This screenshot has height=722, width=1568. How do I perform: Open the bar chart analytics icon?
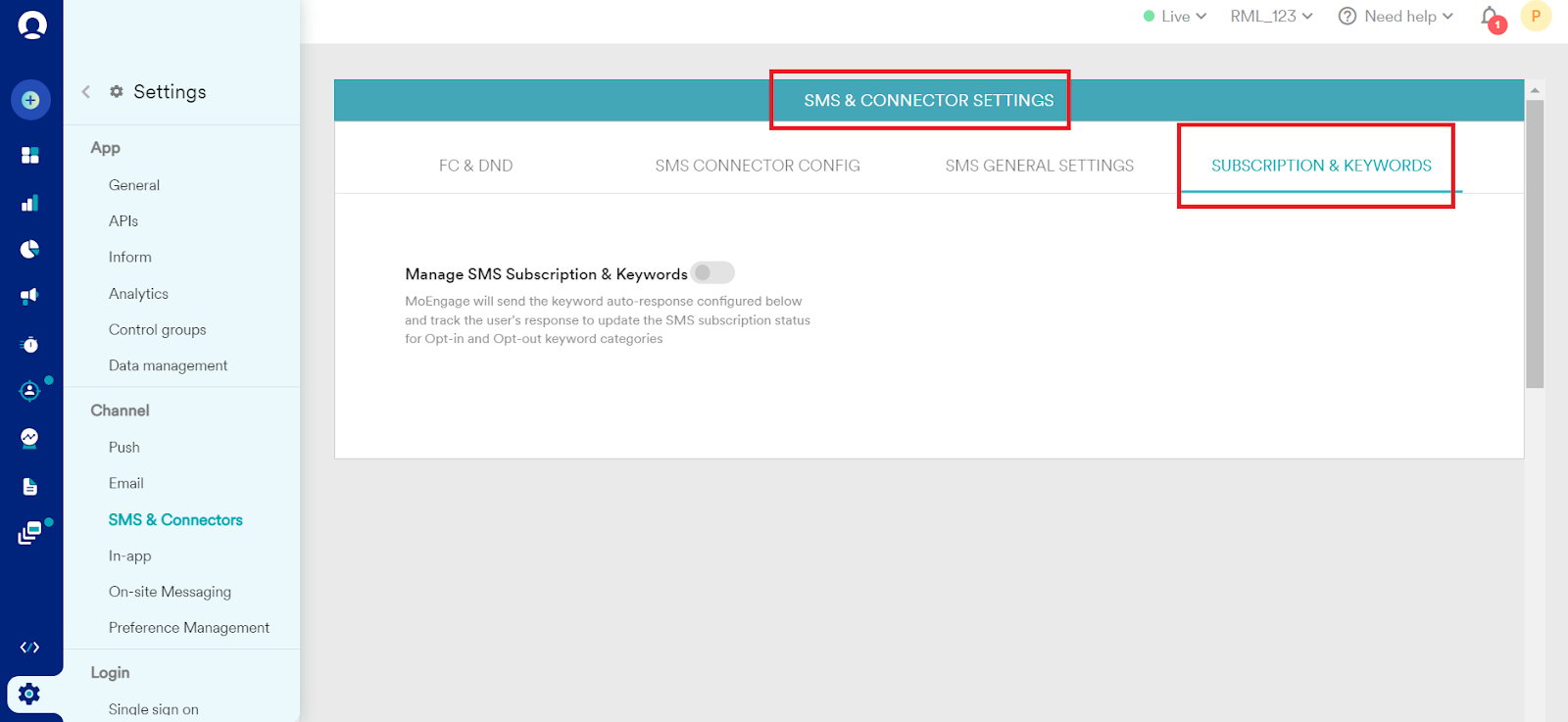click(30, 203)
